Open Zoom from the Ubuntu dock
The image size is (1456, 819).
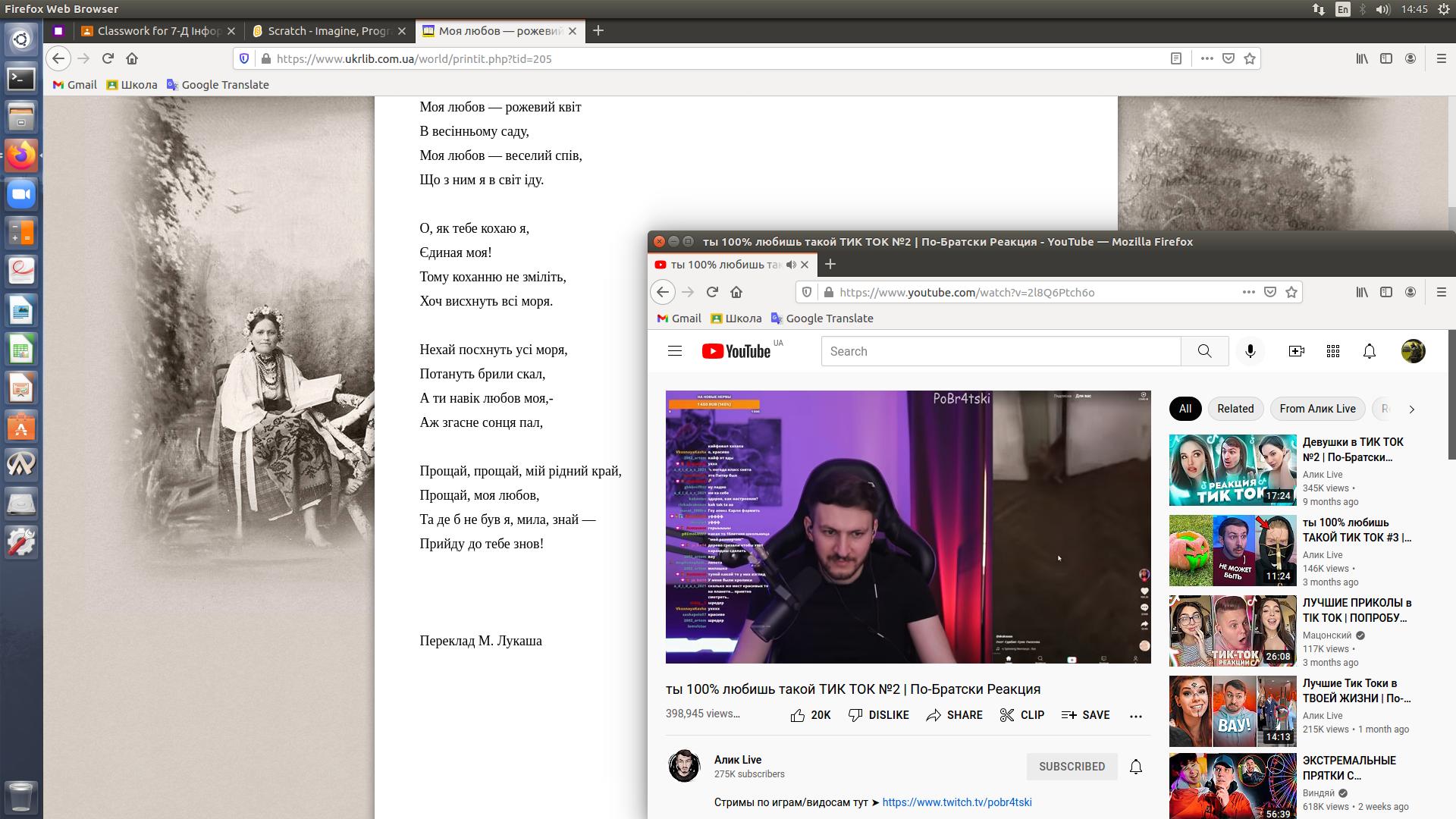coord(21,195)
